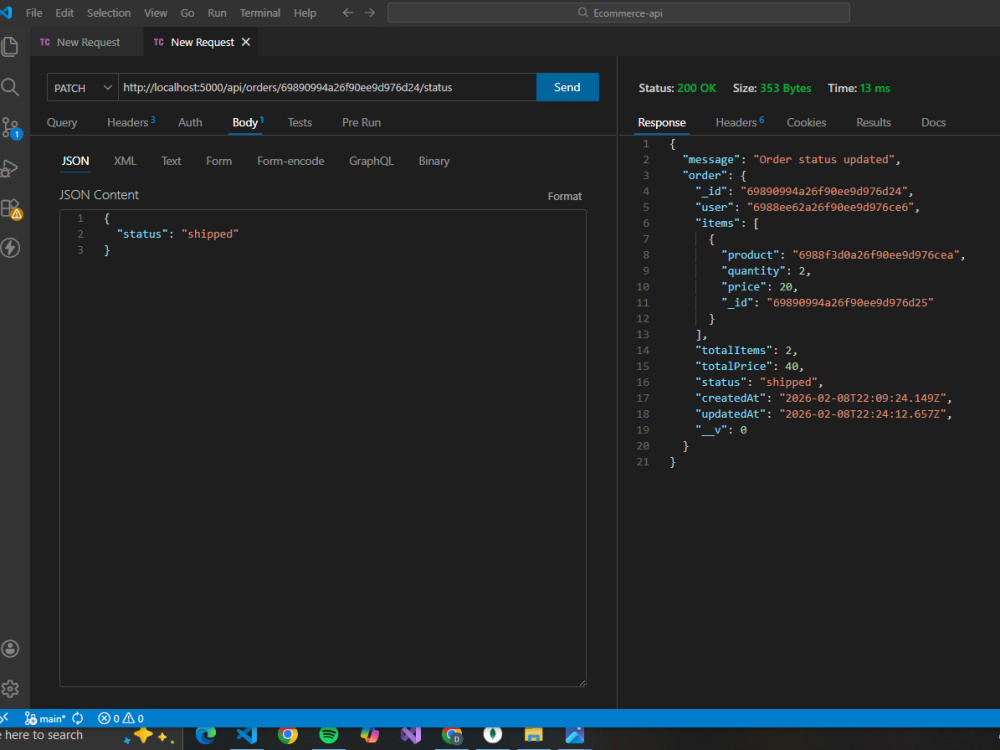Go back with the left arrow navigation icon

point(348,13)
